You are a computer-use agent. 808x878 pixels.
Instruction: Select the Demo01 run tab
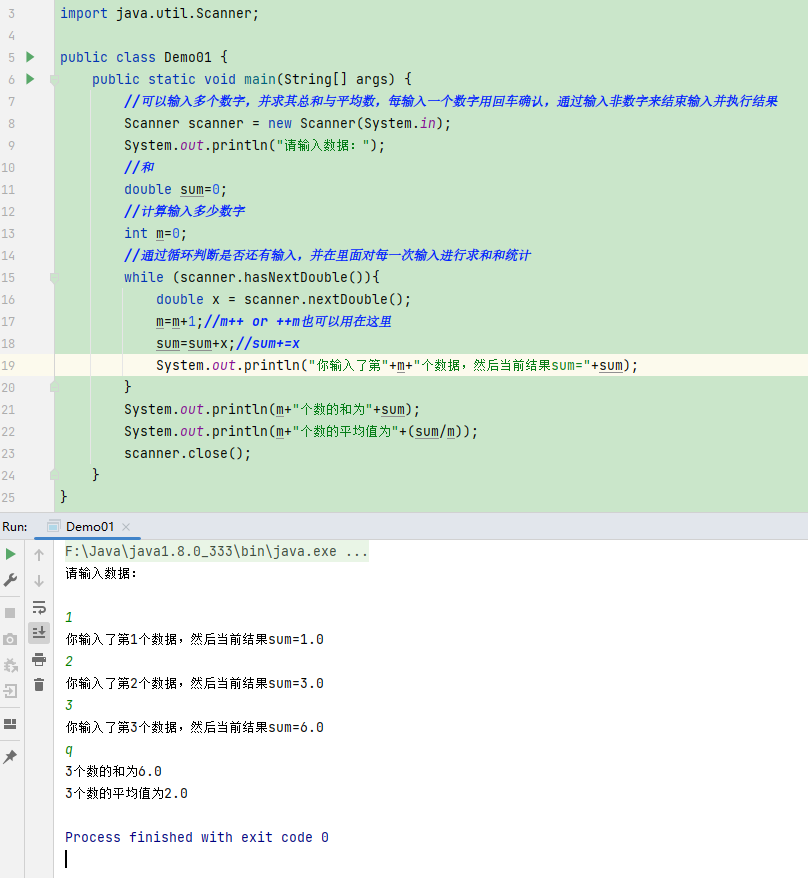[x=90, y=527]
